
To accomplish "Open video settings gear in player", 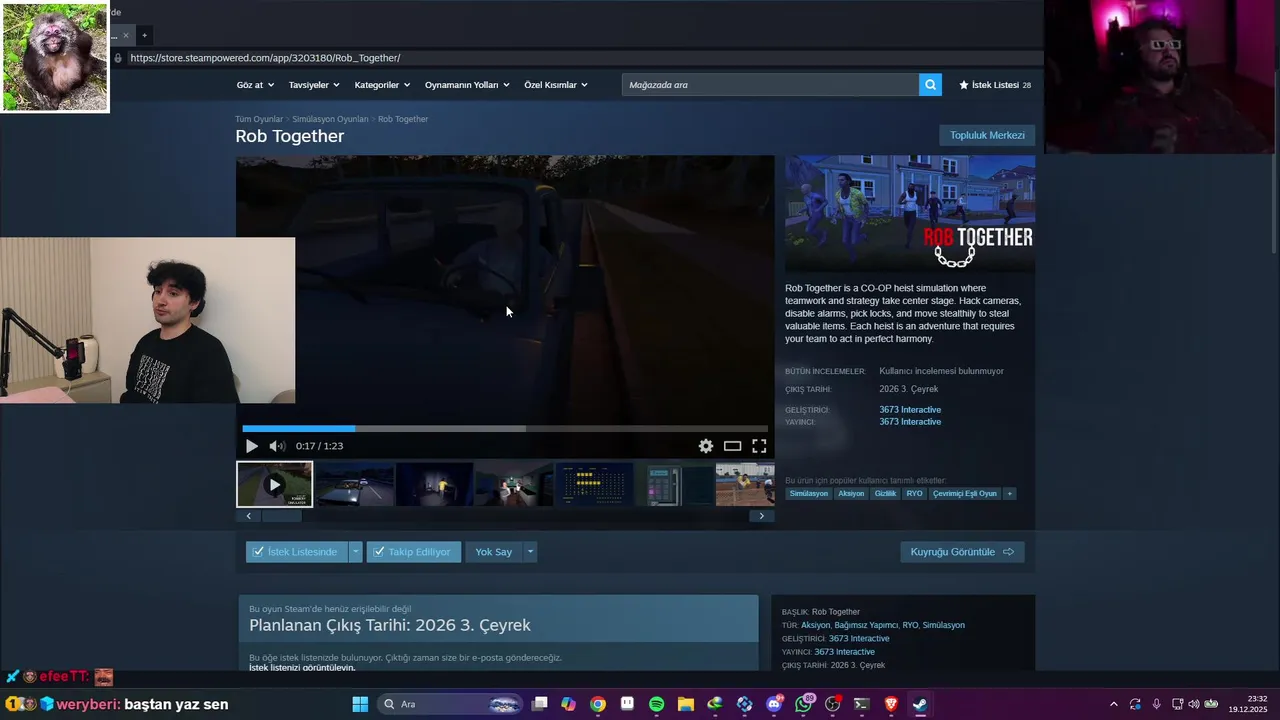I will pos(706,446).
